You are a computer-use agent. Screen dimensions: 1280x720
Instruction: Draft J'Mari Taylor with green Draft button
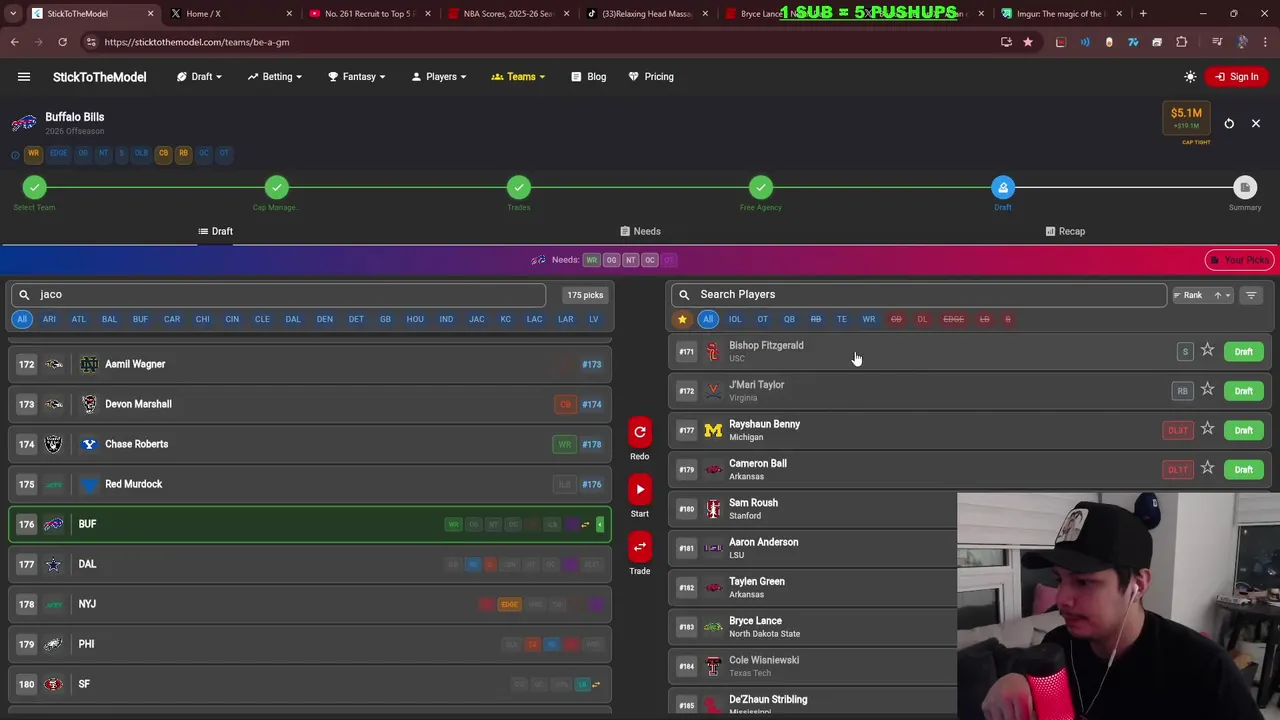(x=1243, y=391)
